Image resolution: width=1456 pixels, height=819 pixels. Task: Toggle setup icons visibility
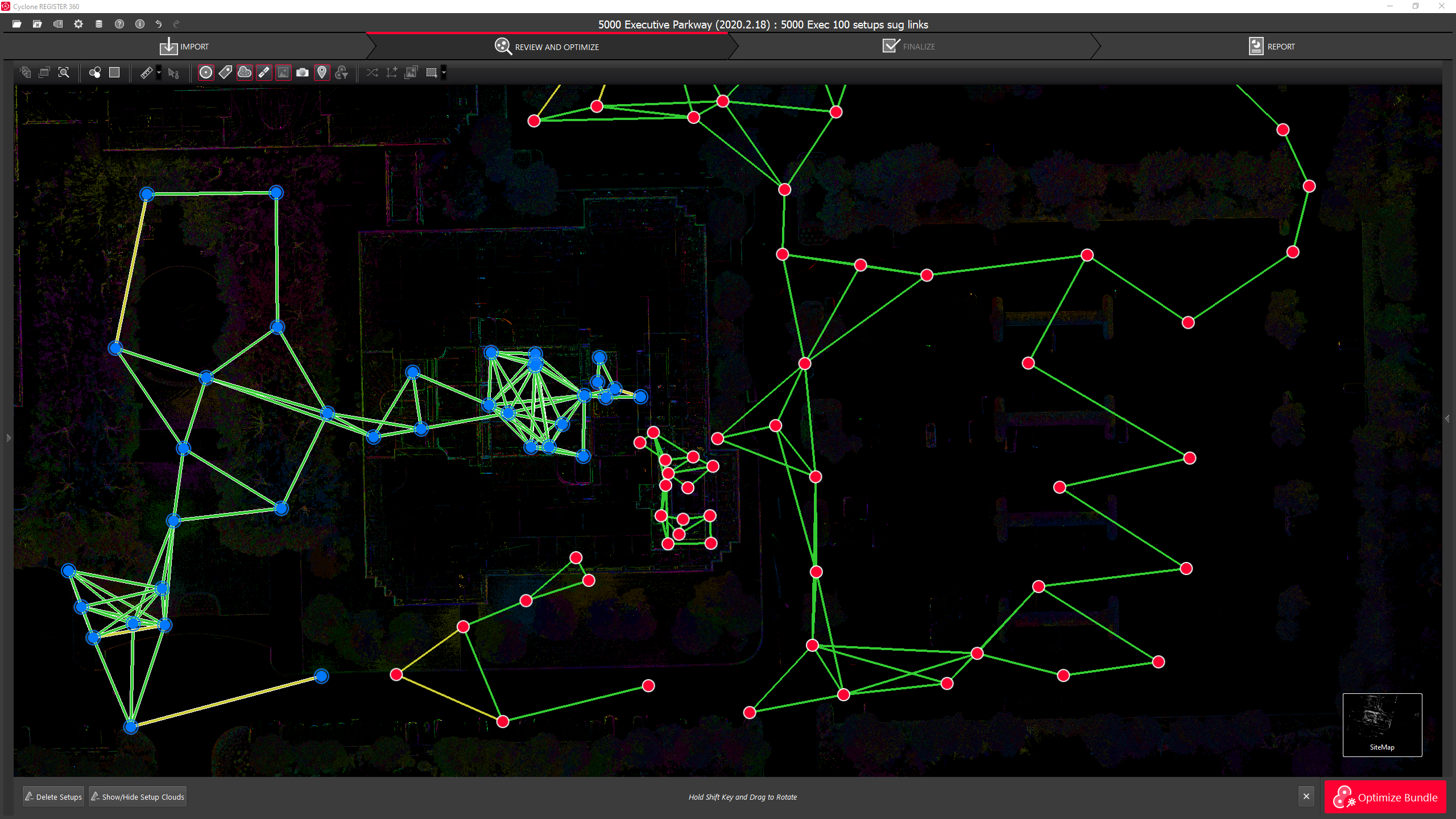[206, 72]
